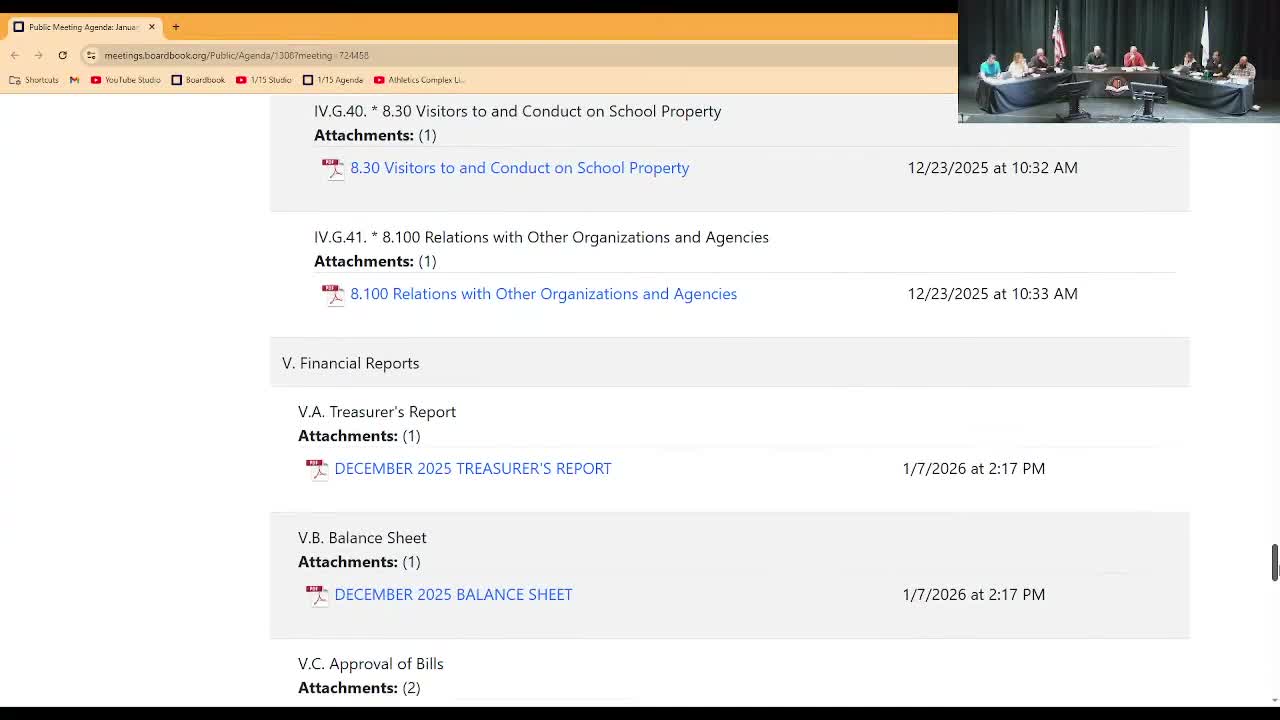Click PDF icon for 8.30 Visitors attachment
Image resolution: width=1280 pixels, height=720 pixels.
pyautogui.click(x=333, y=168)
